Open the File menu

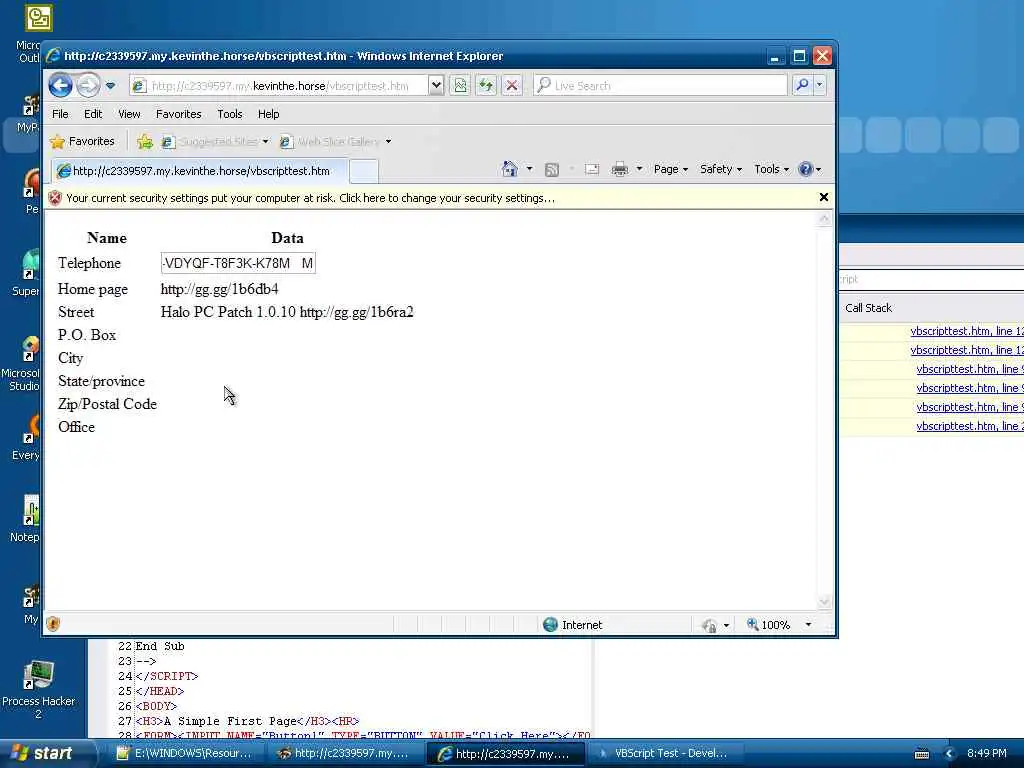[60, 114]
